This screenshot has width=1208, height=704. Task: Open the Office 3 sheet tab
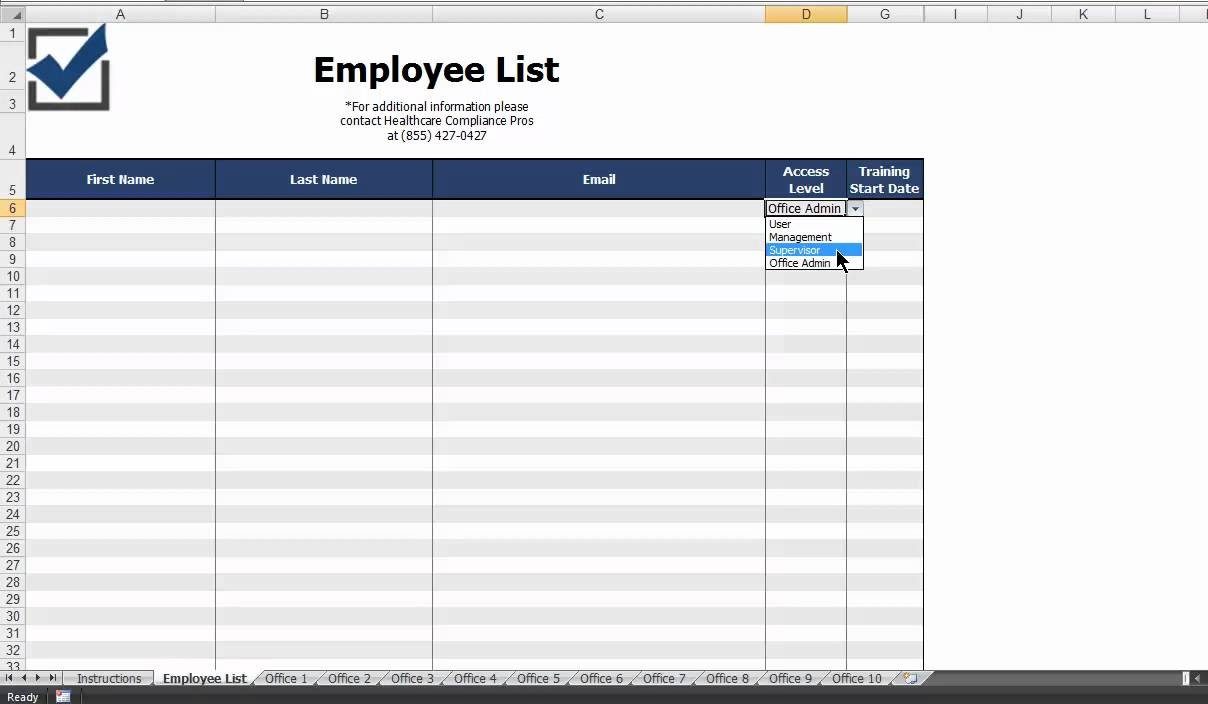(410, 678)
